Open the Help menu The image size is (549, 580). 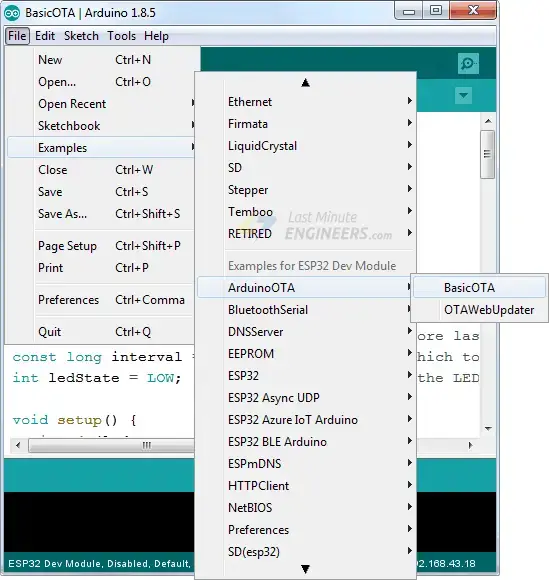point(156,36)
